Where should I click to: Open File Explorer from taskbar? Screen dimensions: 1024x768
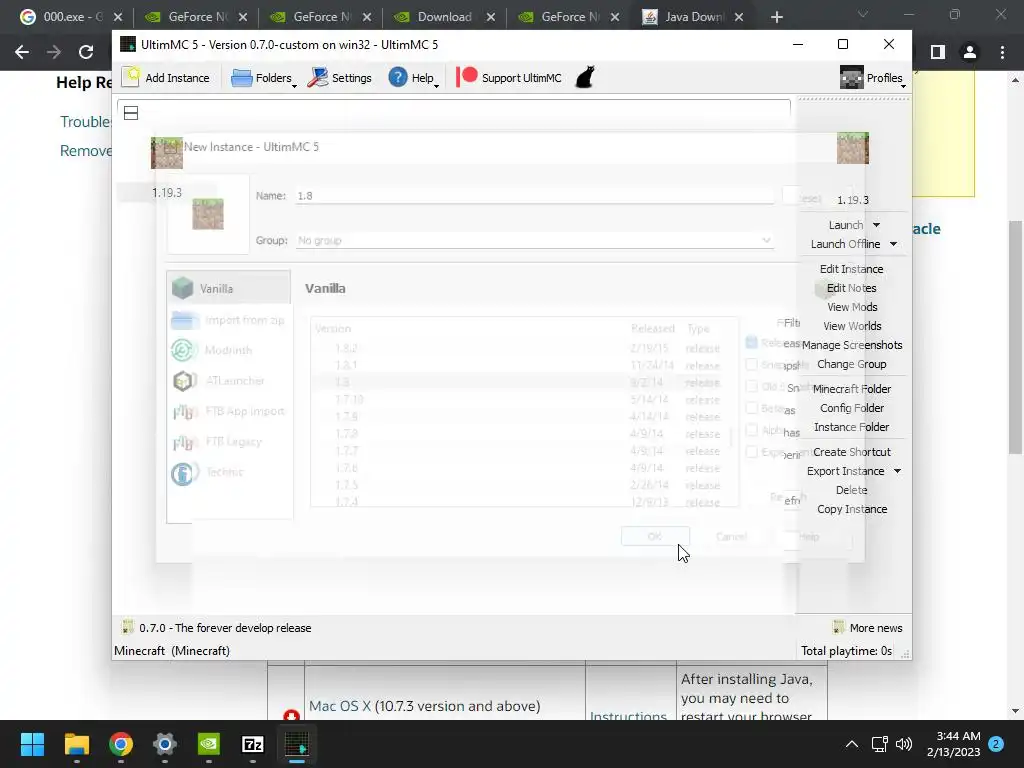76,744
